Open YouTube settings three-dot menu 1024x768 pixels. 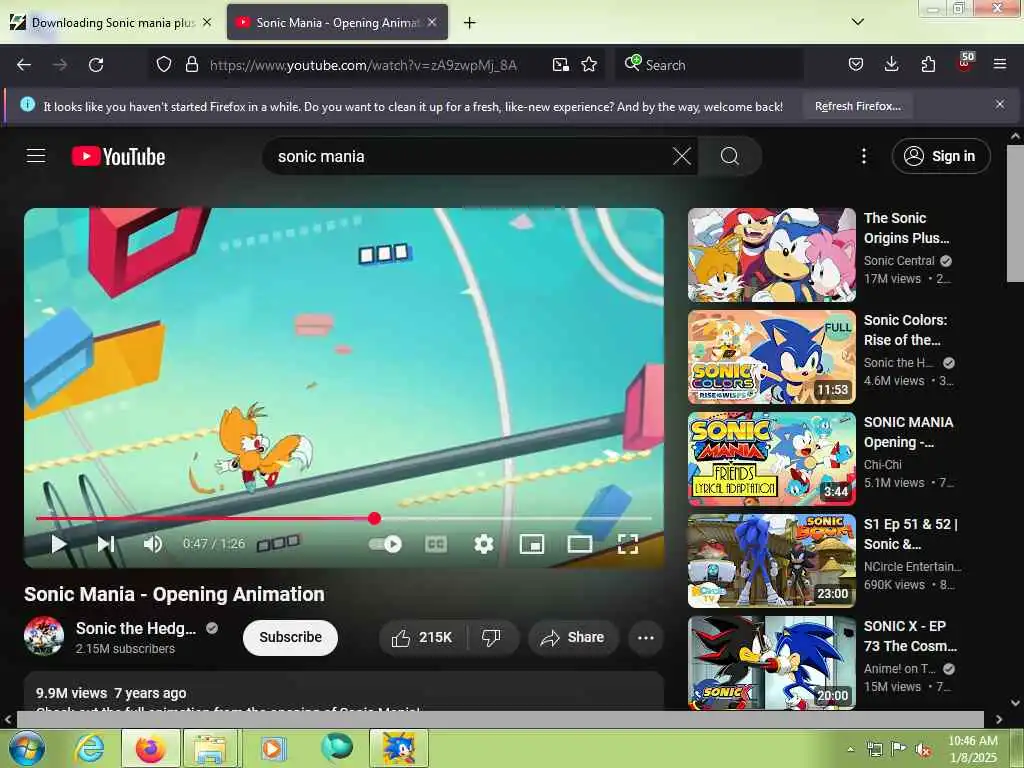863,156
